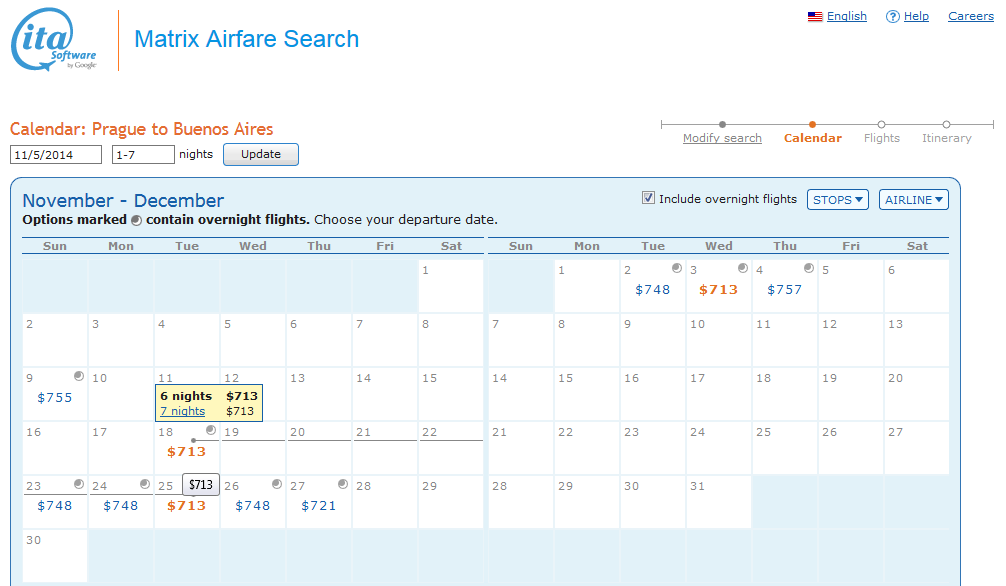
Task: Go to Modify search step
Action: coord(722,138)
